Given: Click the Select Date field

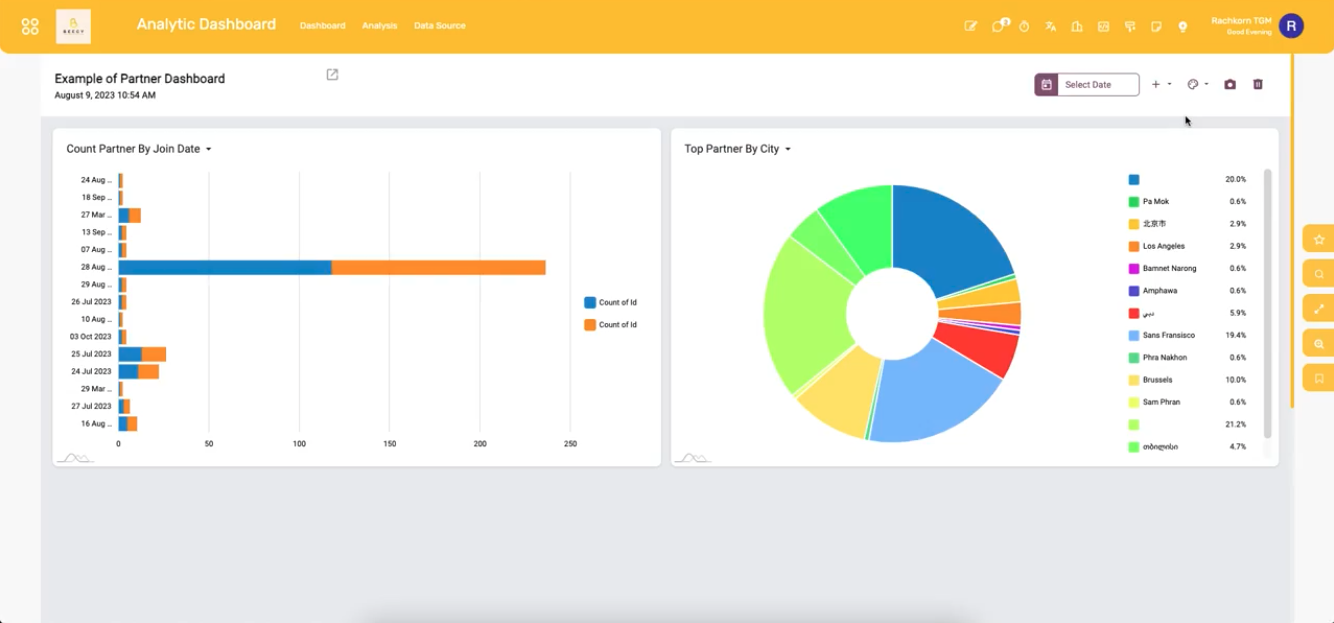Looking at the screenshot, I should (x=1098, y=84).
